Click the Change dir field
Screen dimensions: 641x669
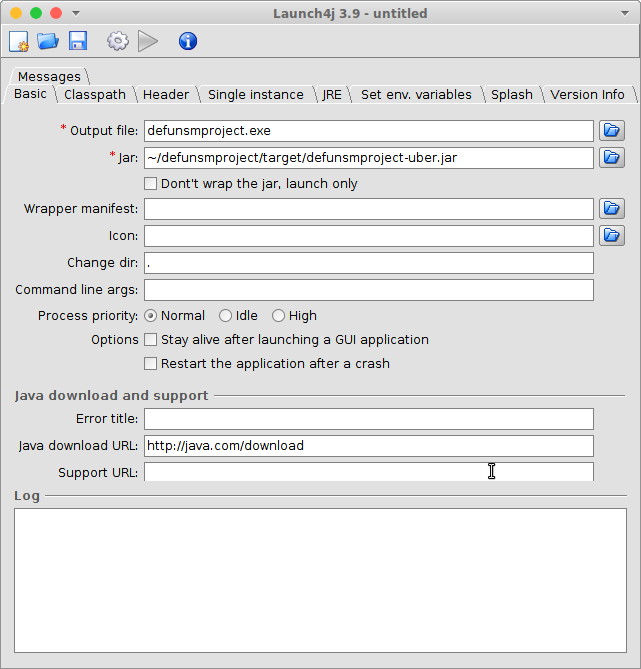(369, 263)
